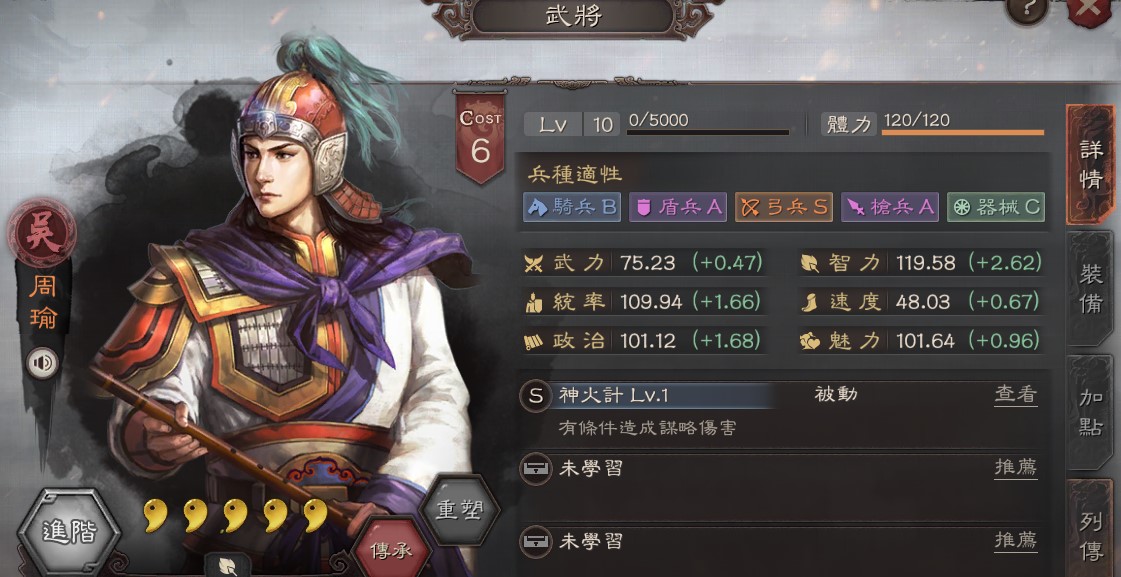Click the red 傳承 inheritance button
This screenshot has width=1121, height=577.
click(x=391, y=549)
